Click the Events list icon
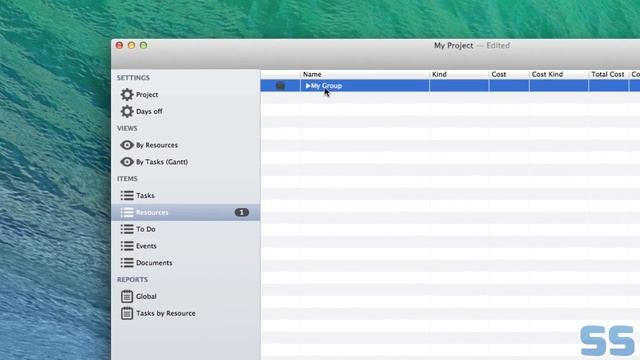640x360 pixels. point(127,246)
